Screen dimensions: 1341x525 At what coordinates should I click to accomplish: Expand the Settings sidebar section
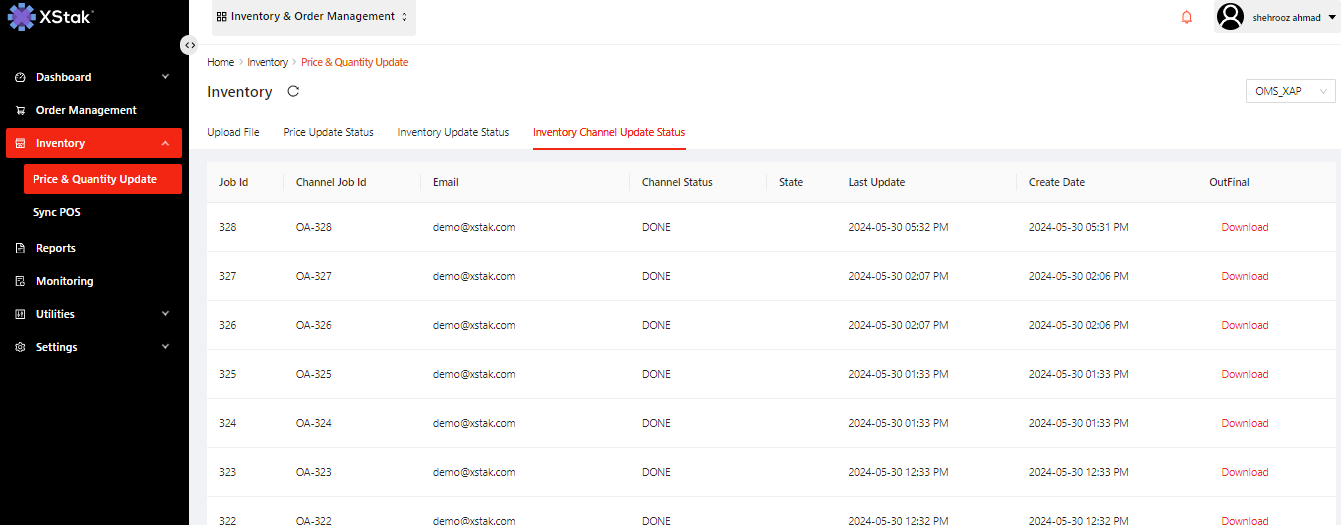coord(166,347)
